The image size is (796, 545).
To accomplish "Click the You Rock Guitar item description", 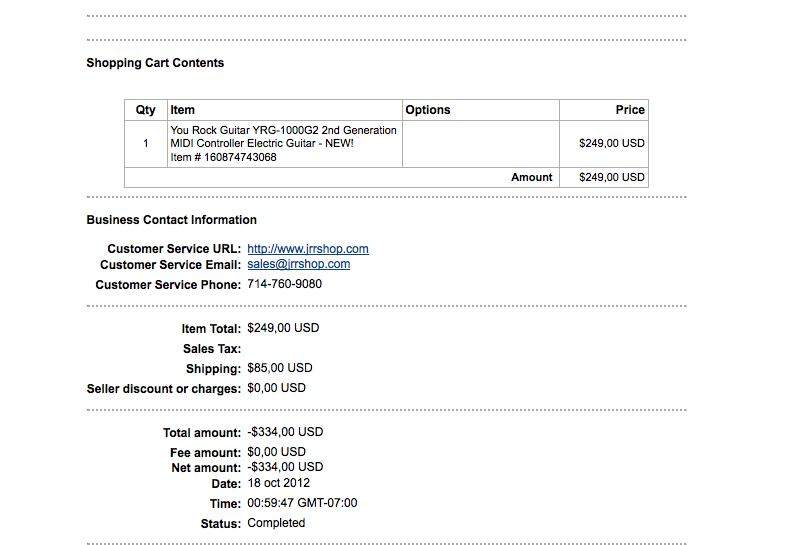I will [283, 137].
